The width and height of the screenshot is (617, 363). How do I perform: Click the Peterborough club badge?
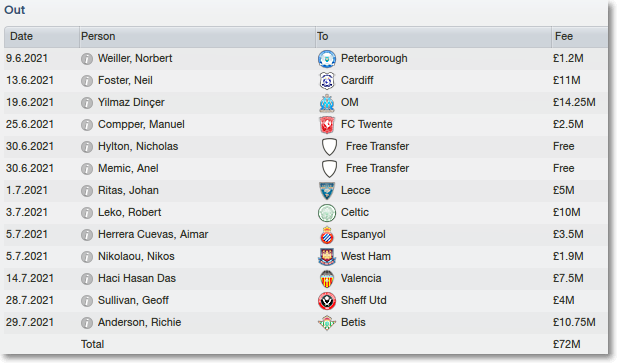[x=327, y=59]
